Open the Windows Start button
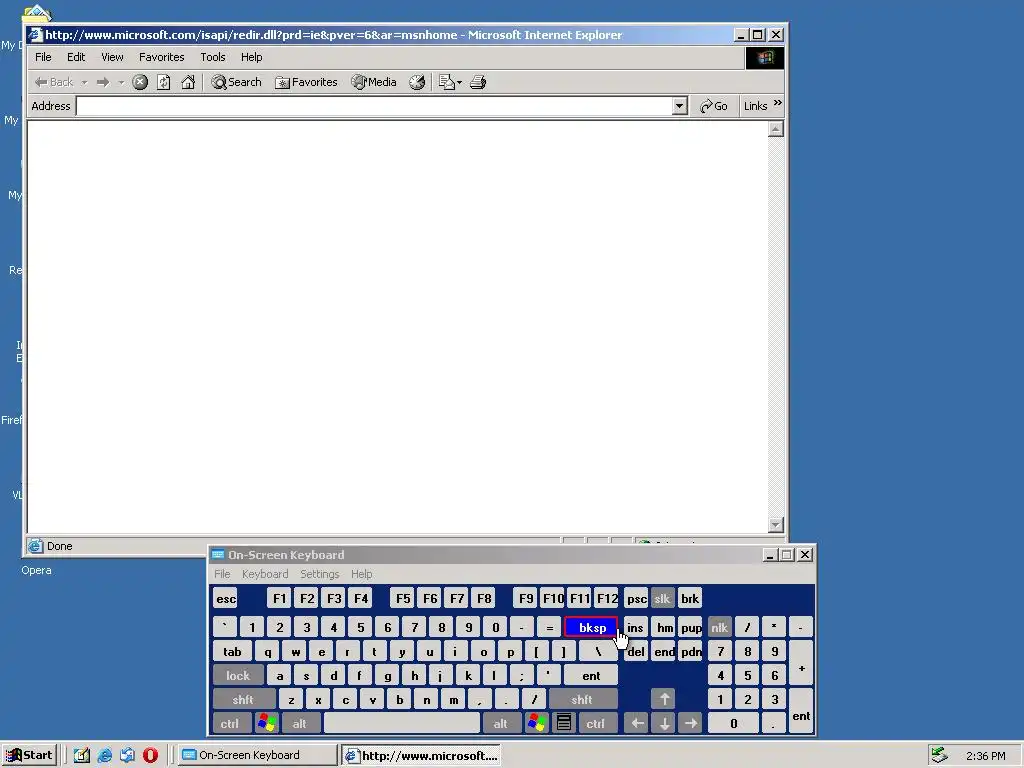 coord(29,755)
